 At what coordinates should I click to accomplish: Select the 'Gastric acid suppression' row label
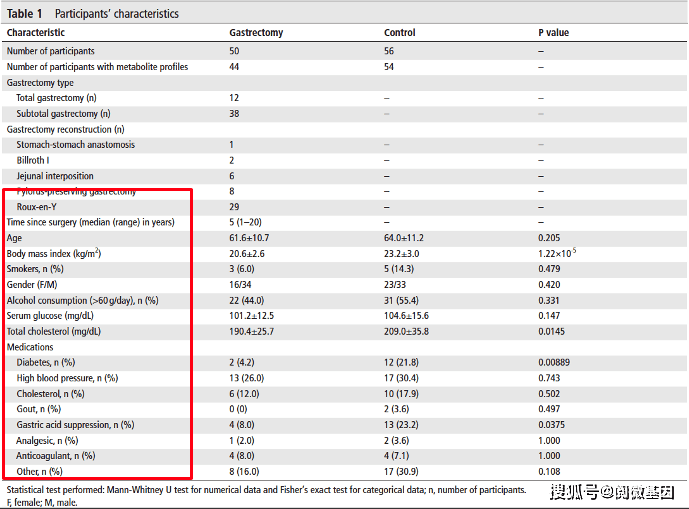tap(75, 425)
